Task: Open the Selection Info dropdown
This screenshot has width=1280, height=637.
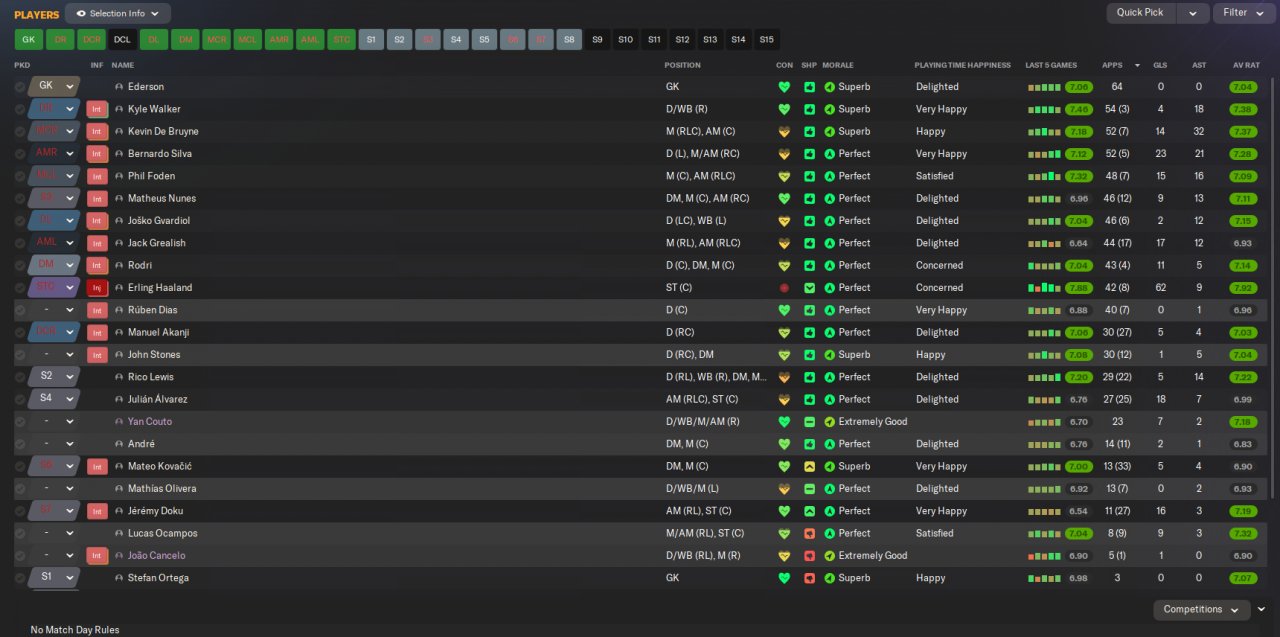Action: coord(118,13)
